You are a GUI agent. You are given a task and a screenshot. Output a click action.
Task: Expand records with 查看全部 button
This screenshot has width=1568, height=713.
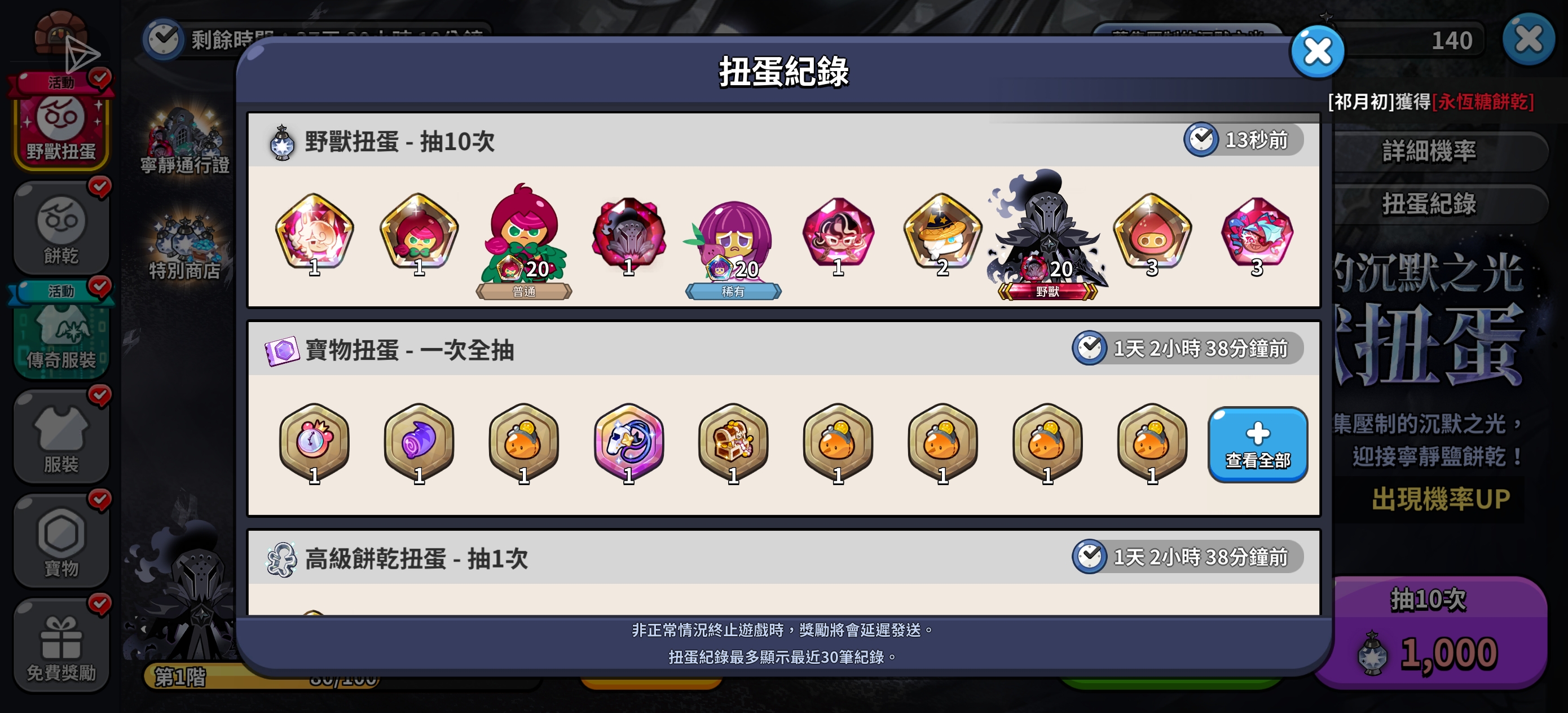tap(1257, 444)
